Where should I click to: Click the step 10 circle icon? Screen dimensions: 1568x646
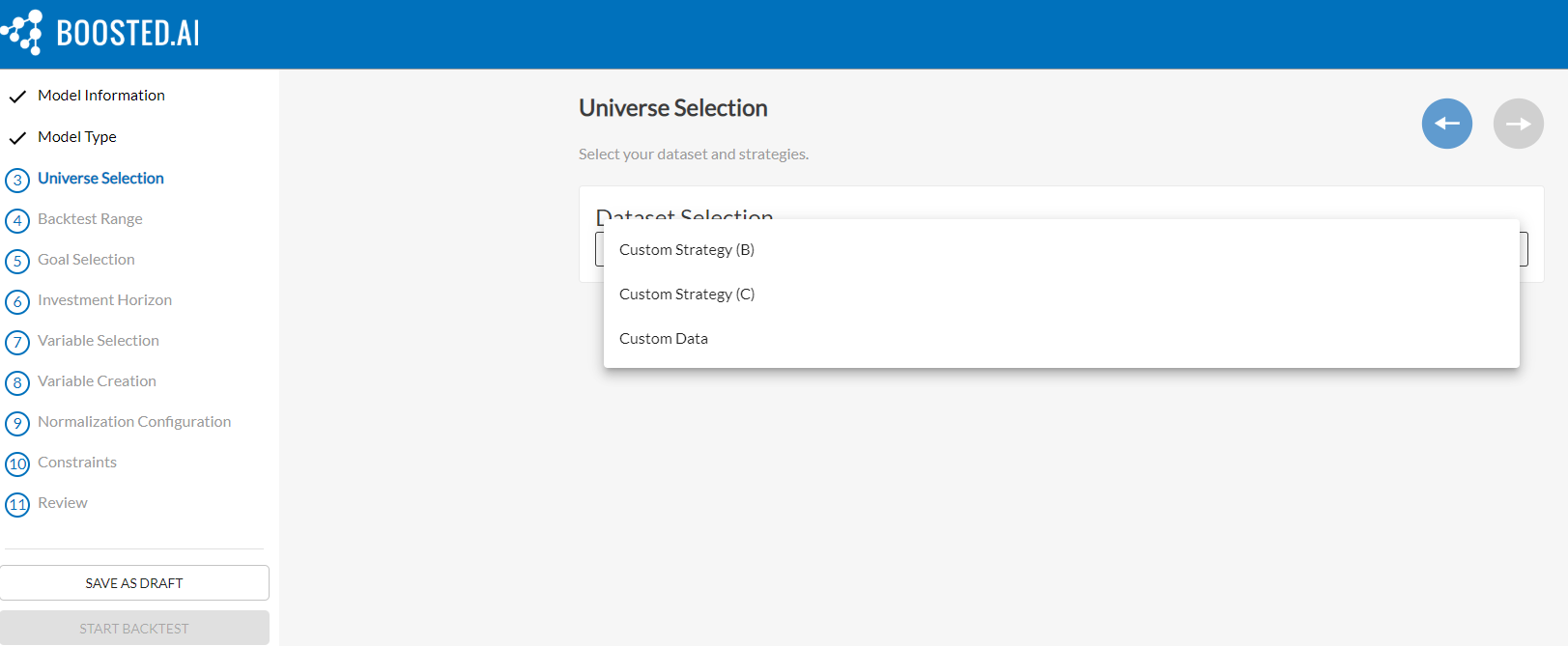(17, 464)
